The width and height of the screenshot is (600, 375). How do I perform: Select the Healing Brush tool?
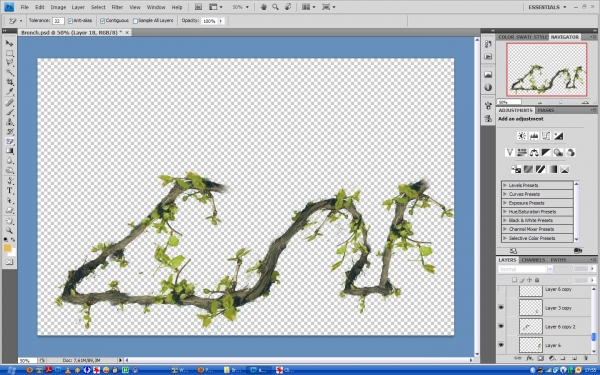click(x=10, y=103)
